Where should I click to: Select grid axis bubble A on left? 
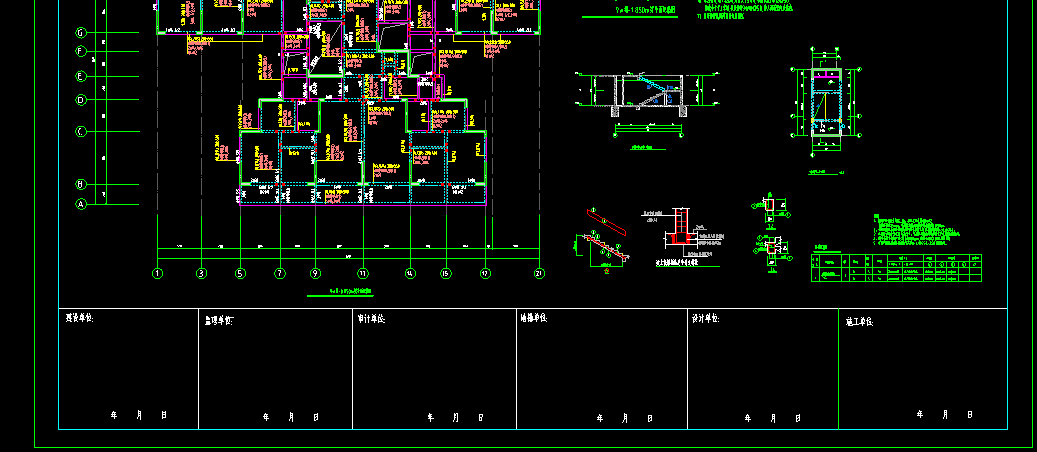pos(81,204)
